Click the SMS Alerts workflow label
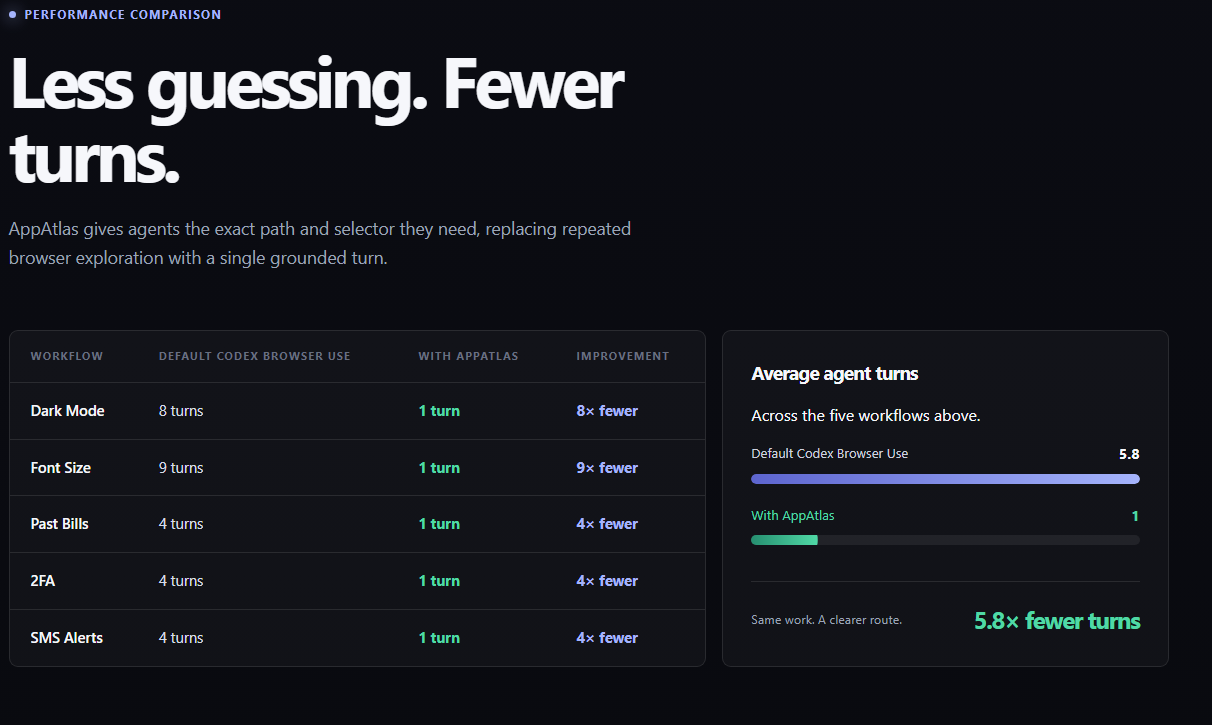Screen dimensions: 1212x725 click(67, 638)
